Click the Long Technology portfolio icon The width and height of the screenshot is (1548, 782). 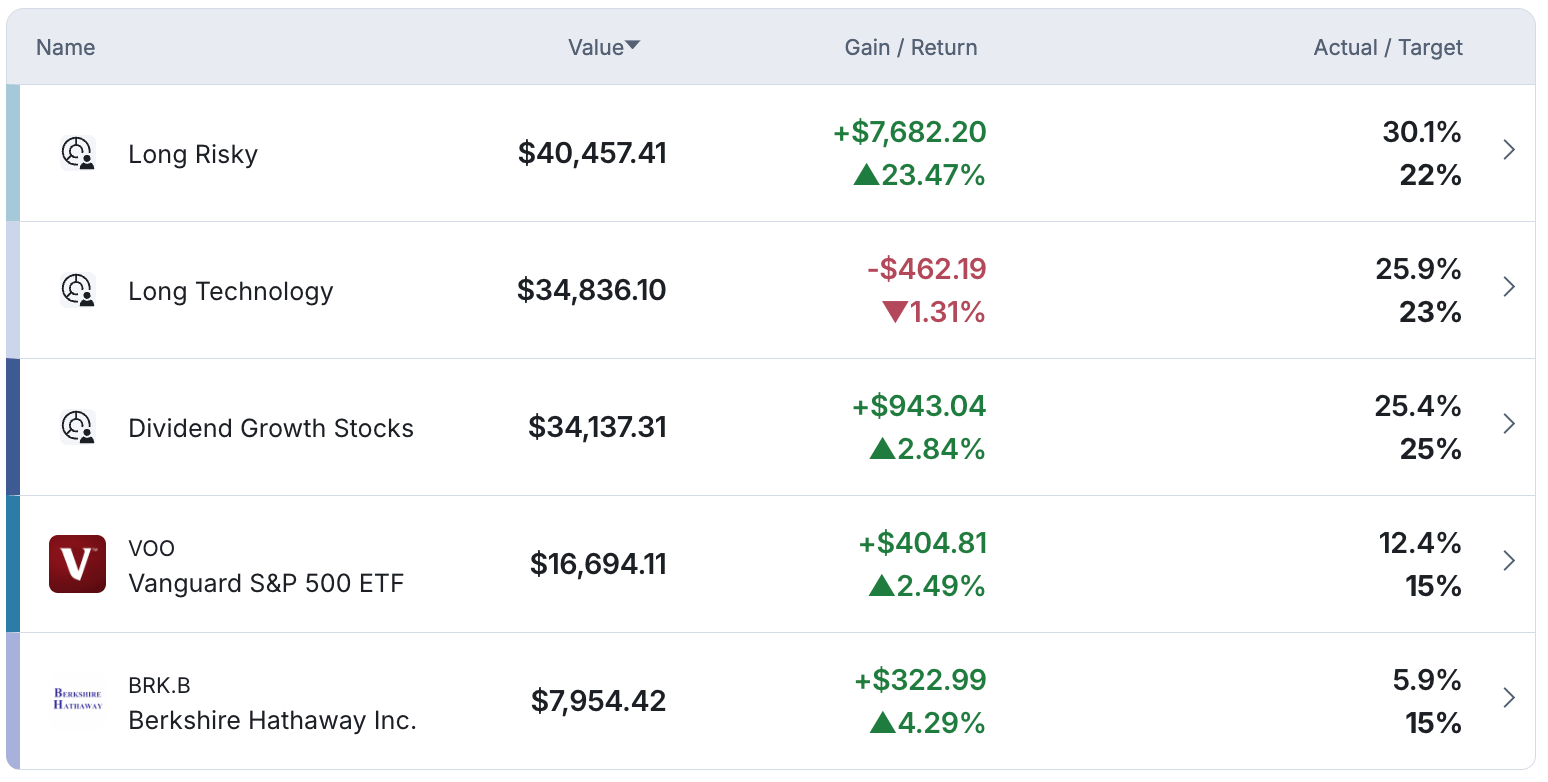tap(77, 290)
